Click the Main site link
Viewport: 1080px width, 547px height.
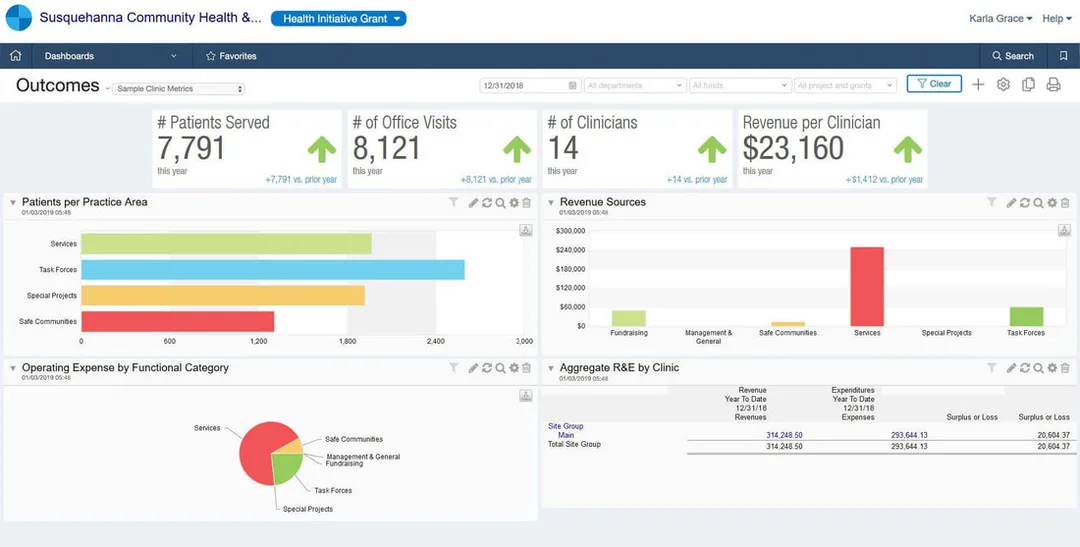[566, 435]
